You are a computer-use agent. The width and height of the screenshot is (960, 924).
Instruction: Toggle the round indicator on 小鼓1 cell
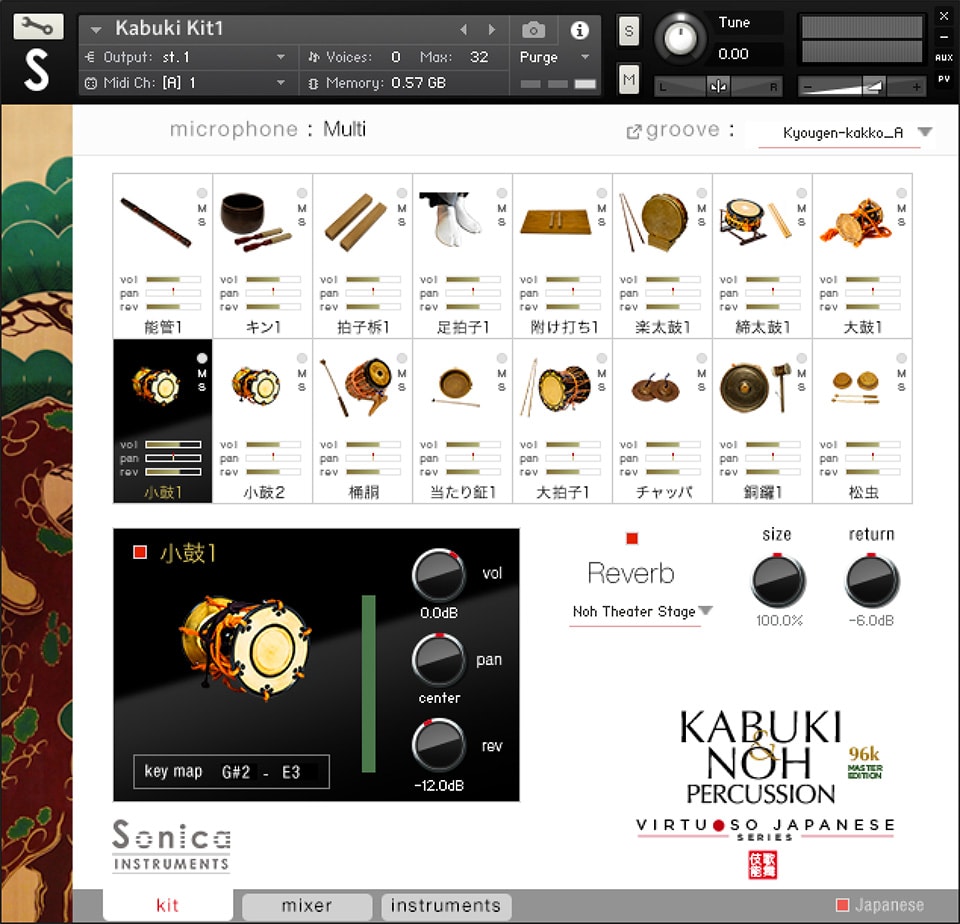[202, 358]
